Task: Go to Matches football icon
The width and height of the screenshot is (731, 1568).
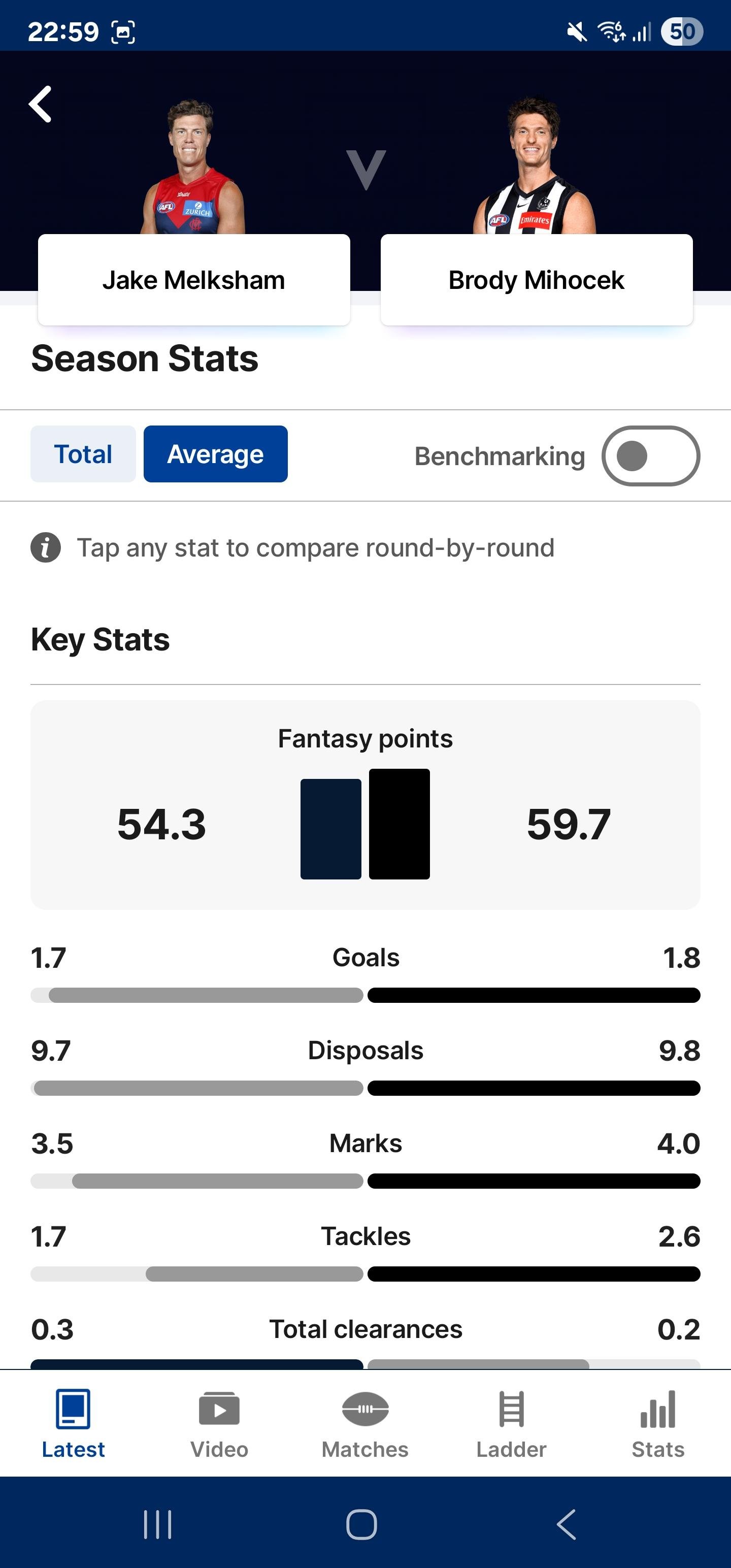Action: (x=365, y=1409)
